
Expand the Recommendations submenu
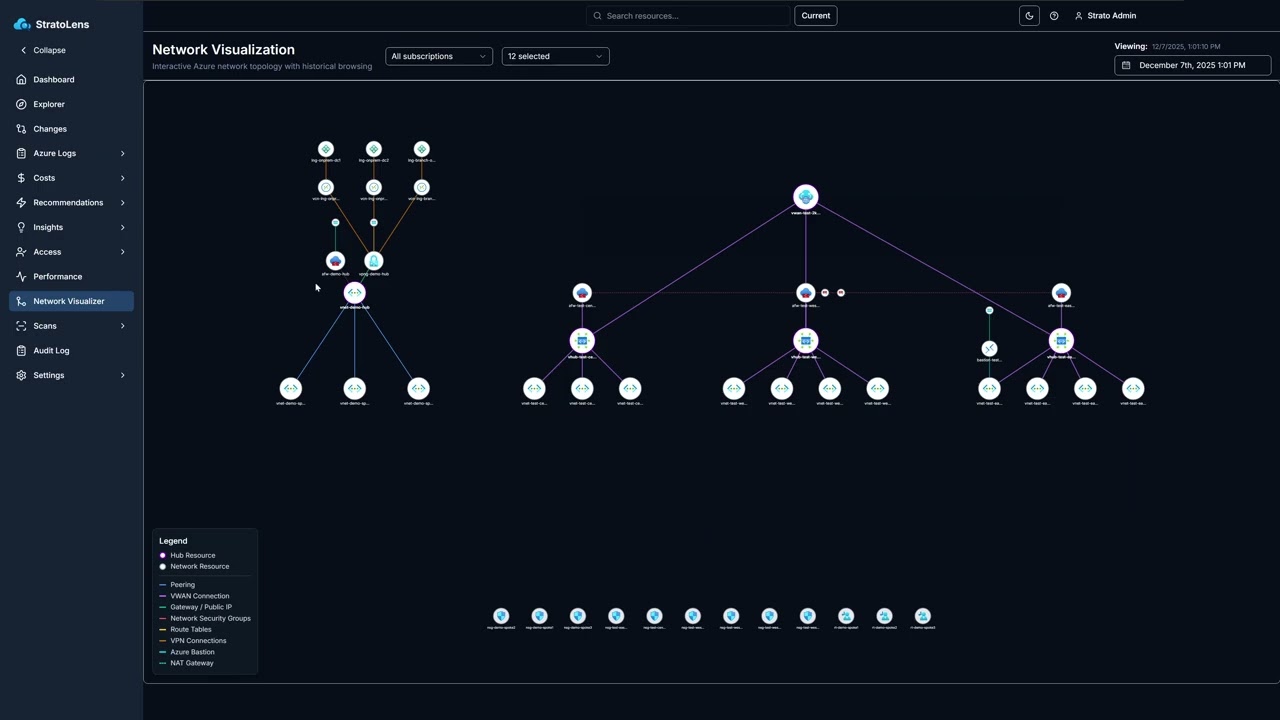70,202
